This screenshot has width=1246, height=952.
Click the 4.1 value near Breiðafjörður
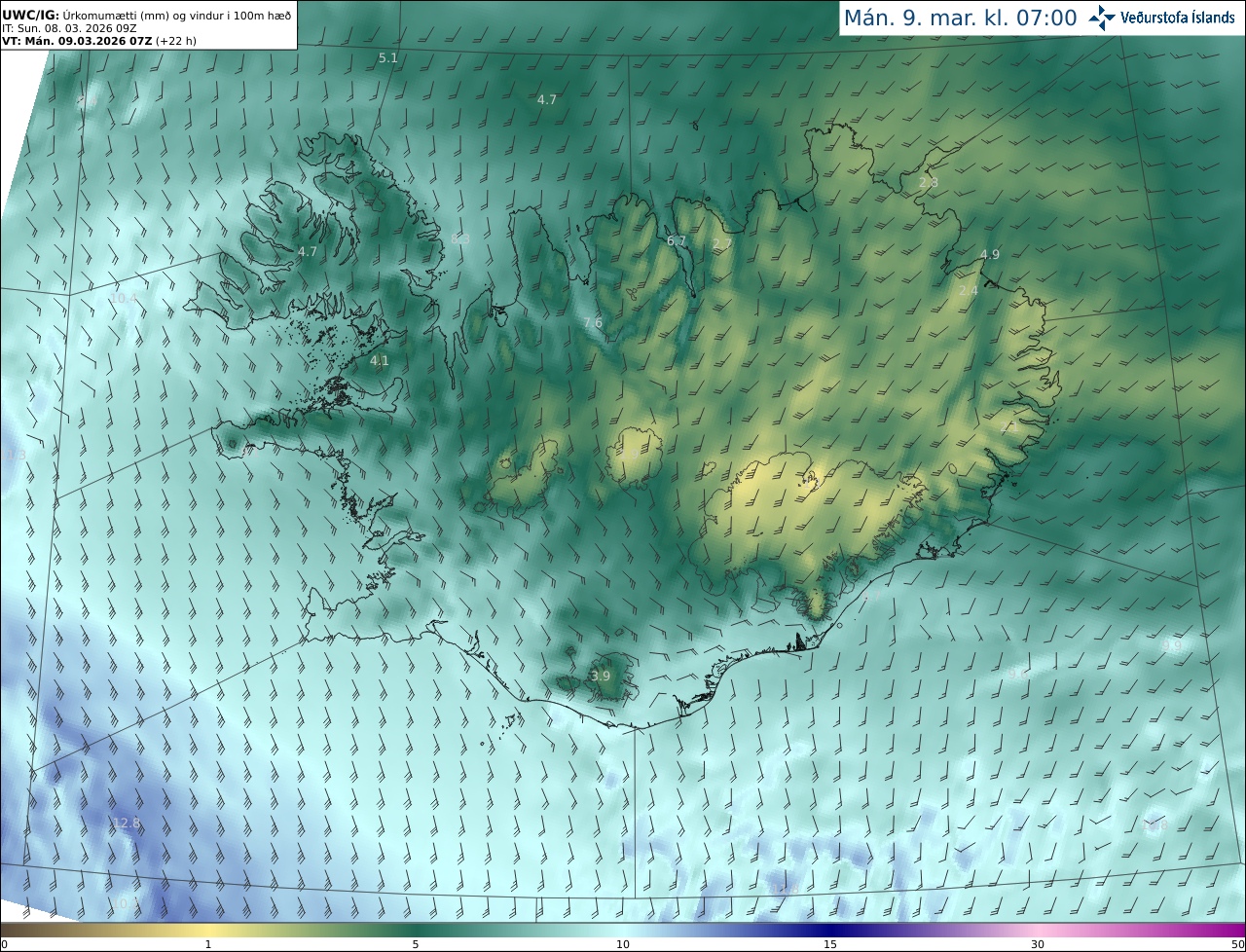coord(380,361)
